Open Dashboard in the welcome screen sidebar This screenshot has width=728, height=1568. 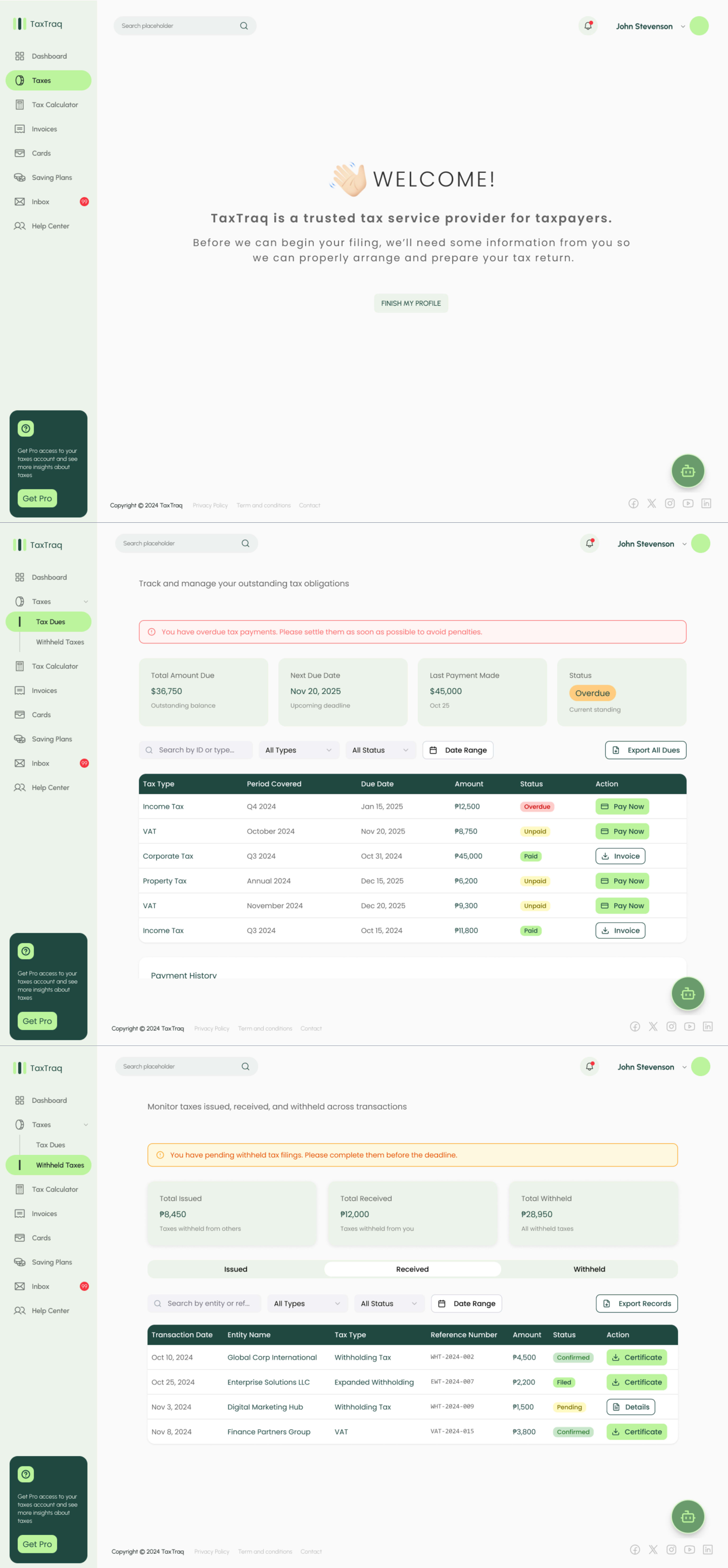tap(49, 56)
